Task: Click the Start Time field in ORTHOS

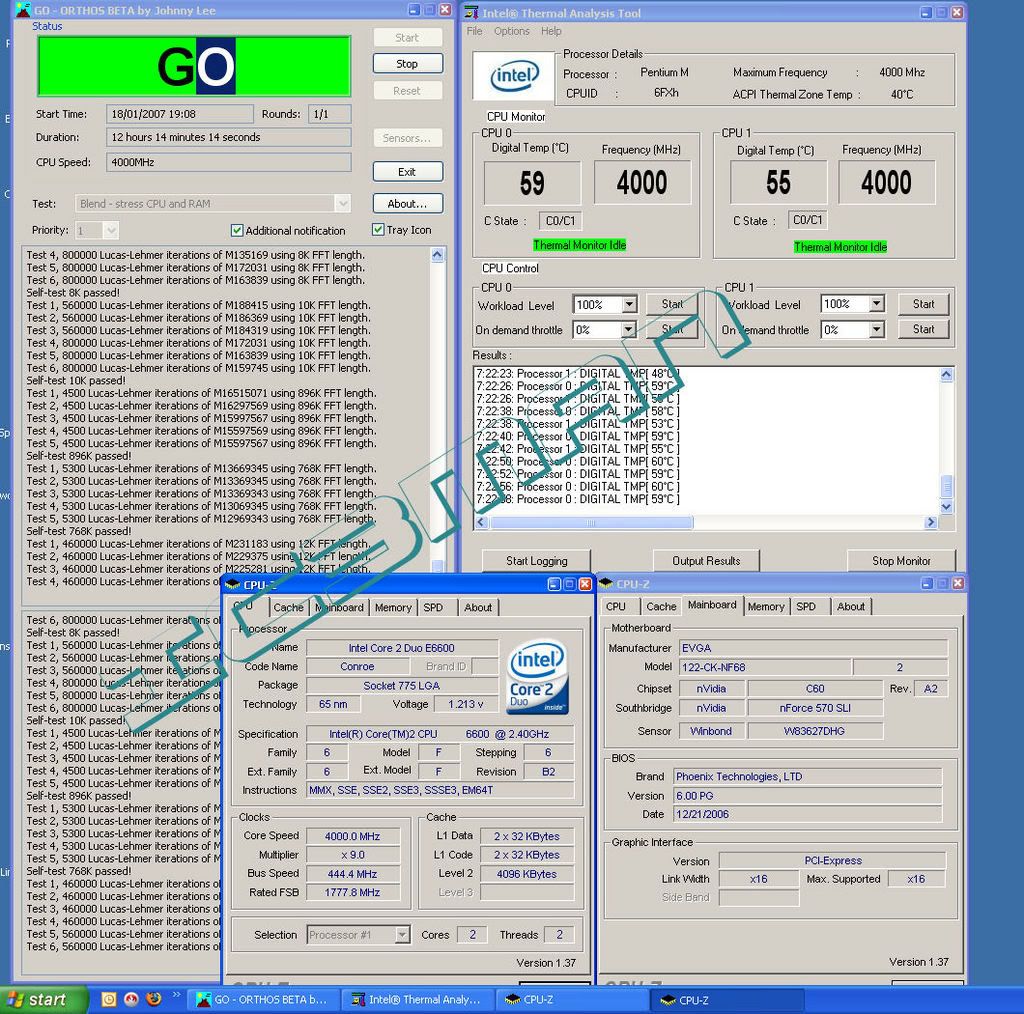Action: (180, 114)
